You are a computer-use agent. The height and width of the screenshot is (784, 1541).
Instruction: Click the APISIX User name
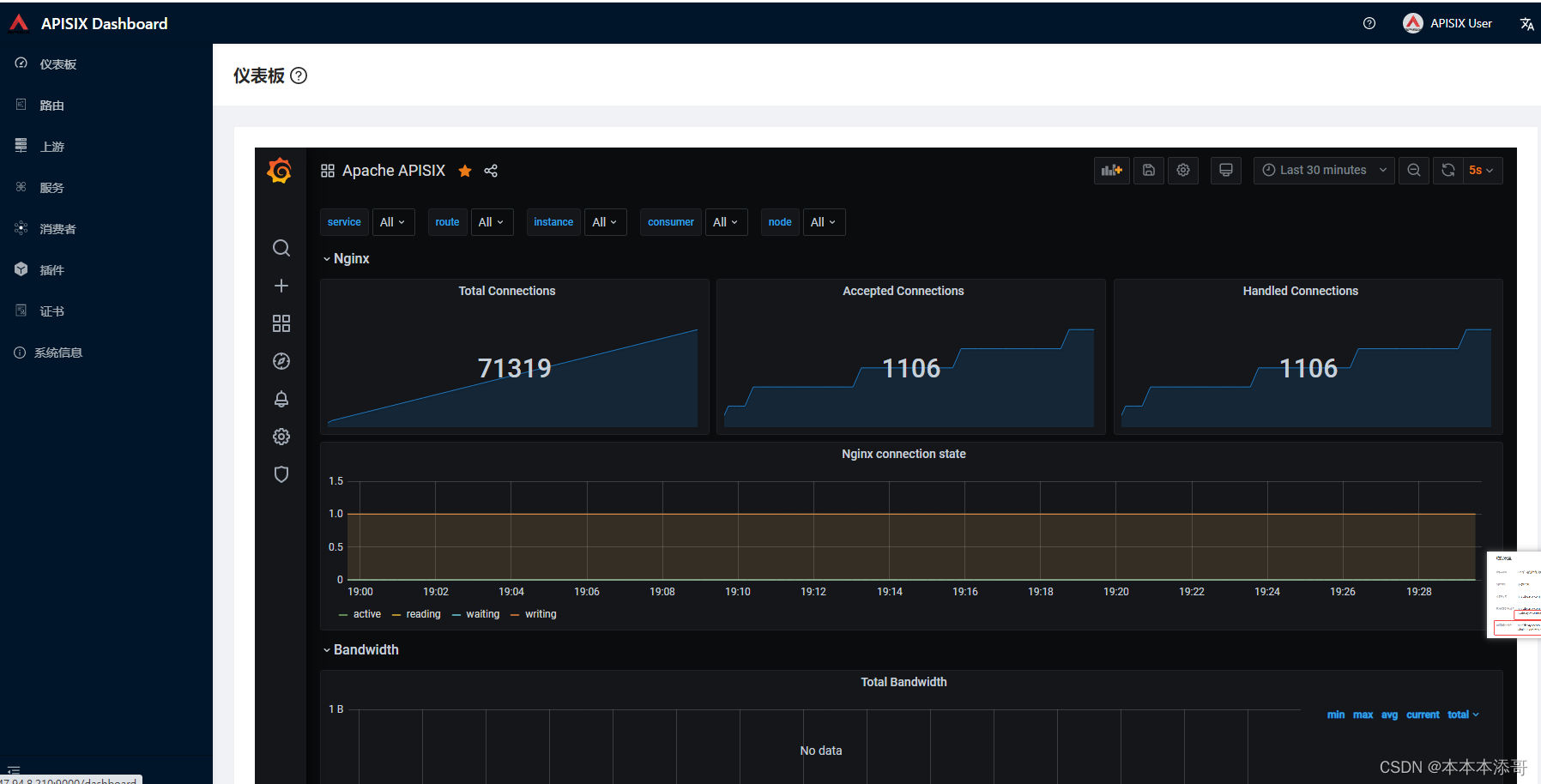1461,23
